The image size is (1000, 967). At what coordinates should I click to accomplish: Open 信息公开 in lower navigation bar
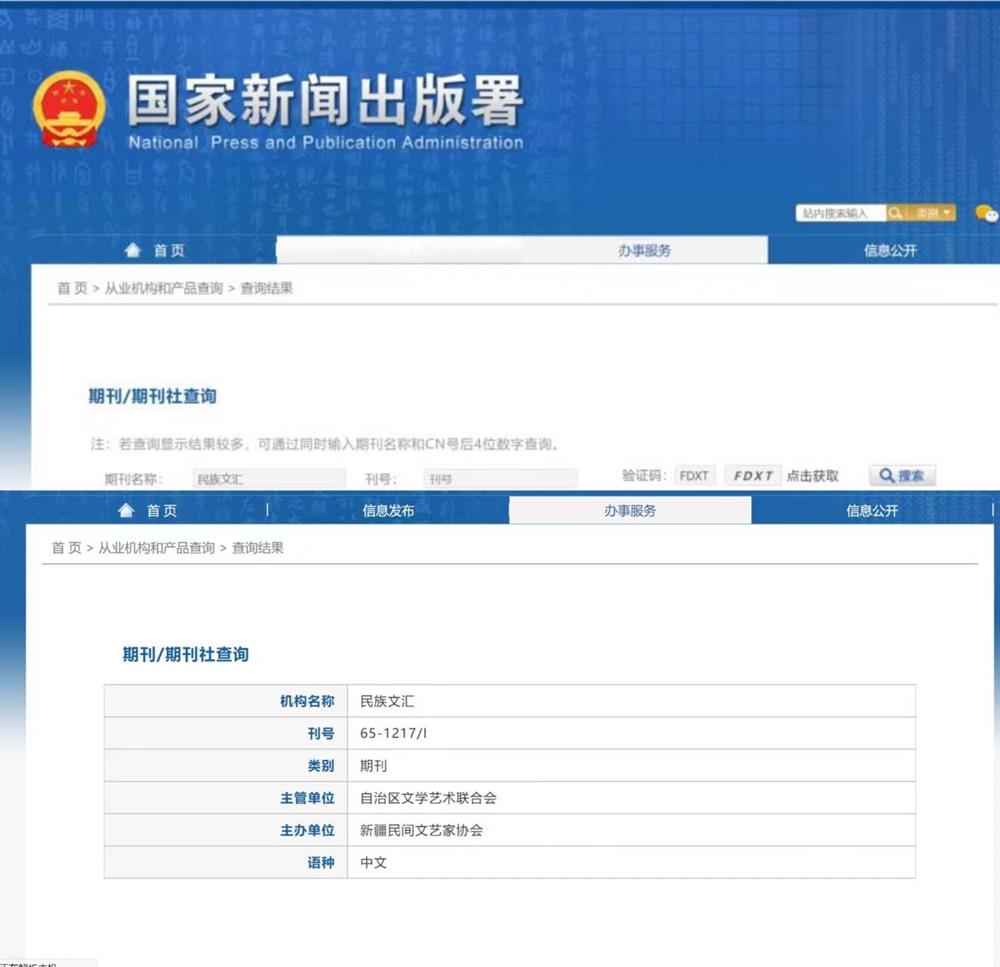click(872, 511)
